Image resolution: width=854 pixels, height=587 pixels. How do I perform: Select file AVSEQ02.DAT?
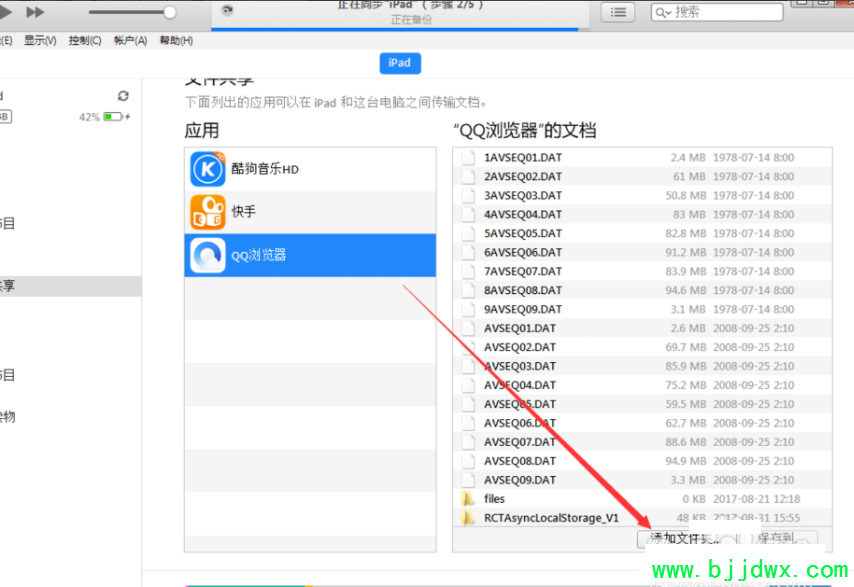(x=642, y=347)
